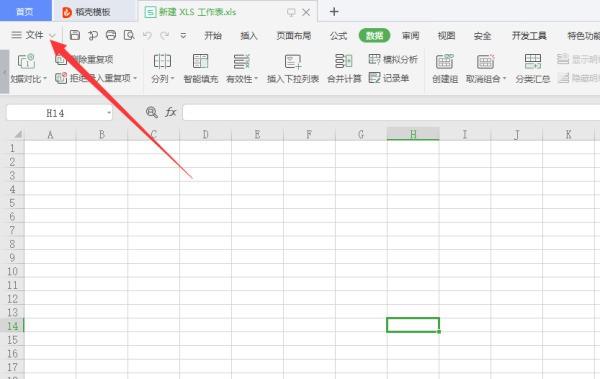This screenshot has width=600, height=379.
Task: Expand the 文件 menu dropdown arrow
Action: (52, 36)
